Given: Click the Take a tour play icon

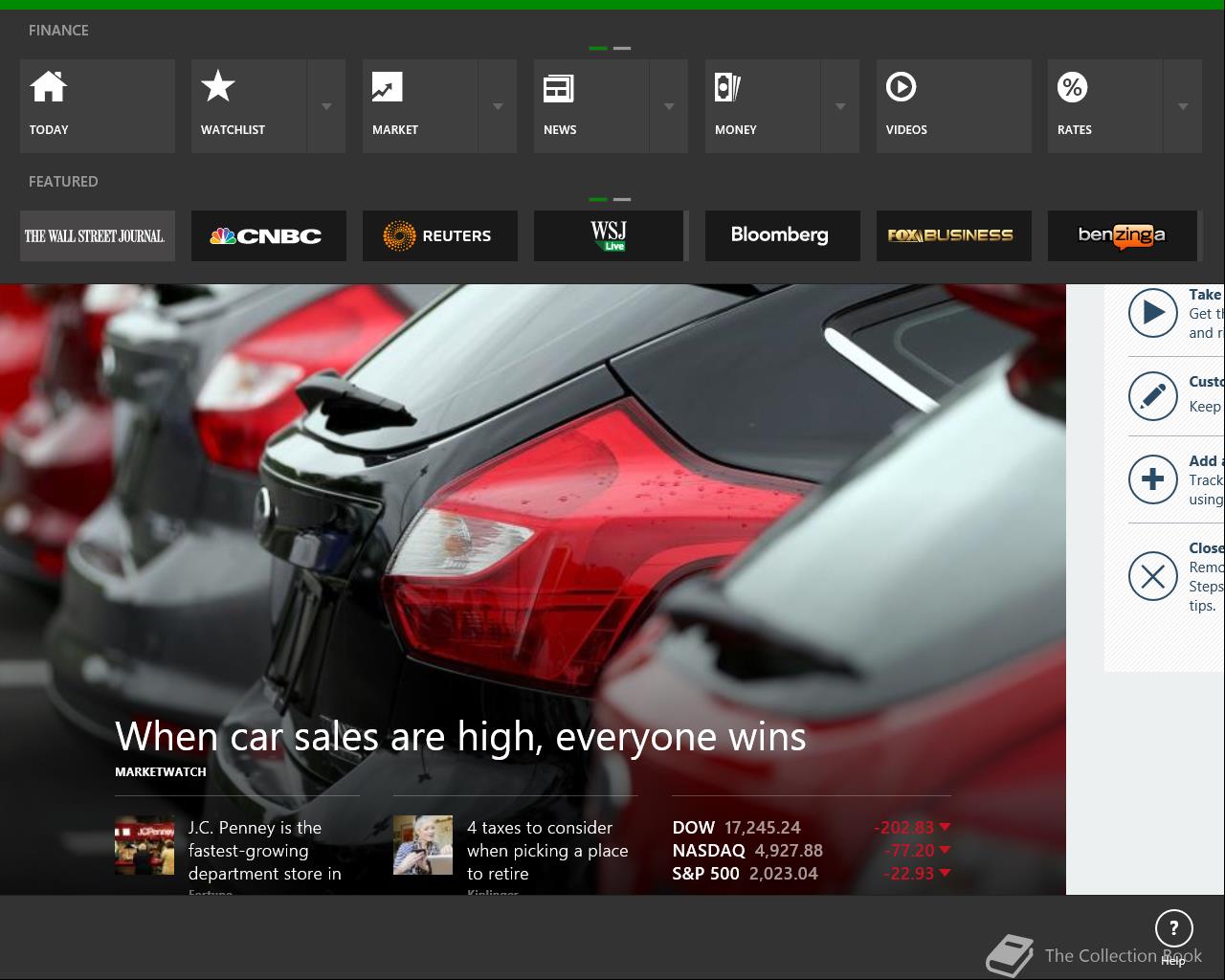Looking at the screenshot, I should click(x=1153, y=313).
